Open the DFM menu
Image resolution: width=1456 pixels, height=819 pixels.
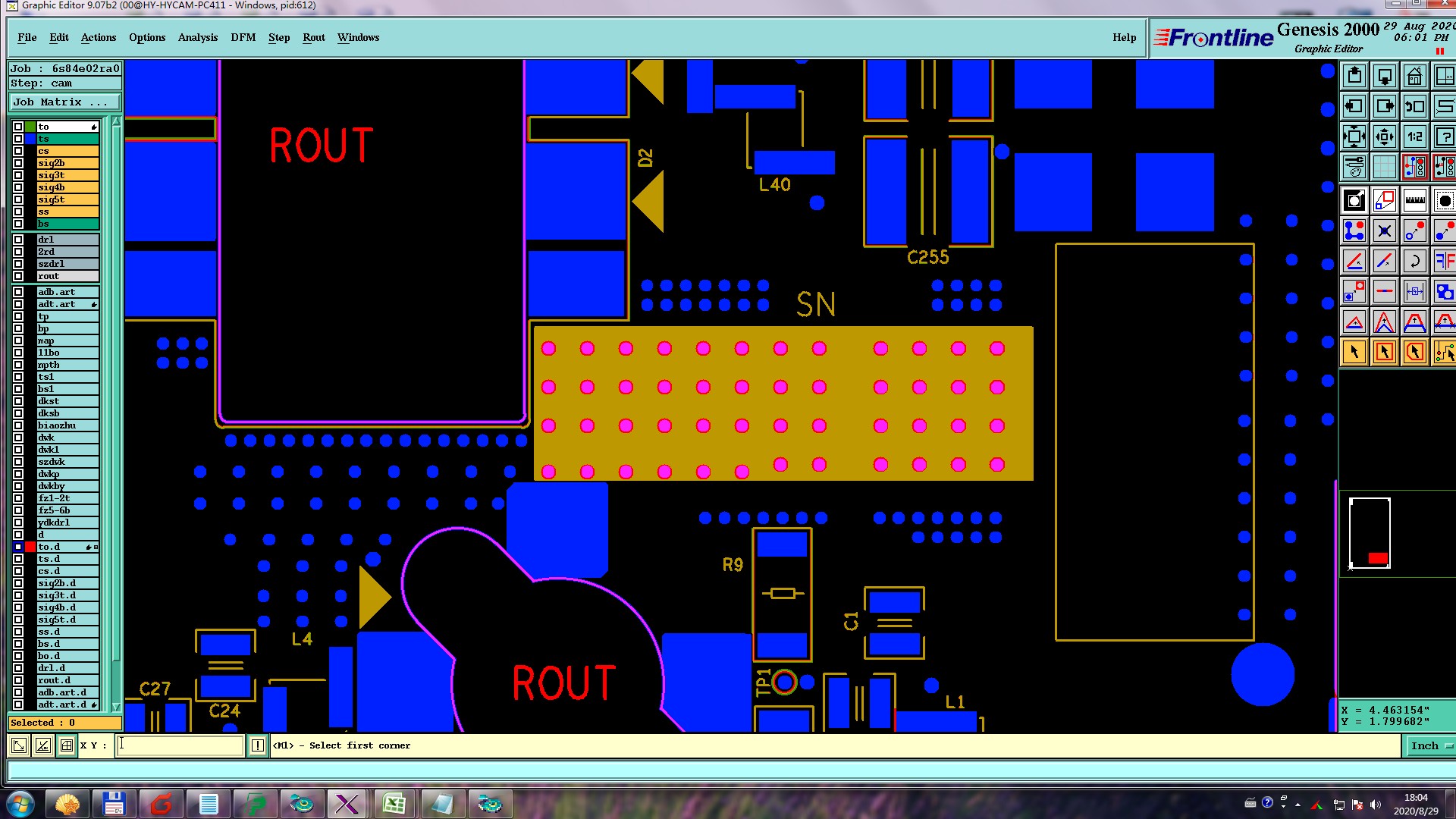tap(243, 37)
